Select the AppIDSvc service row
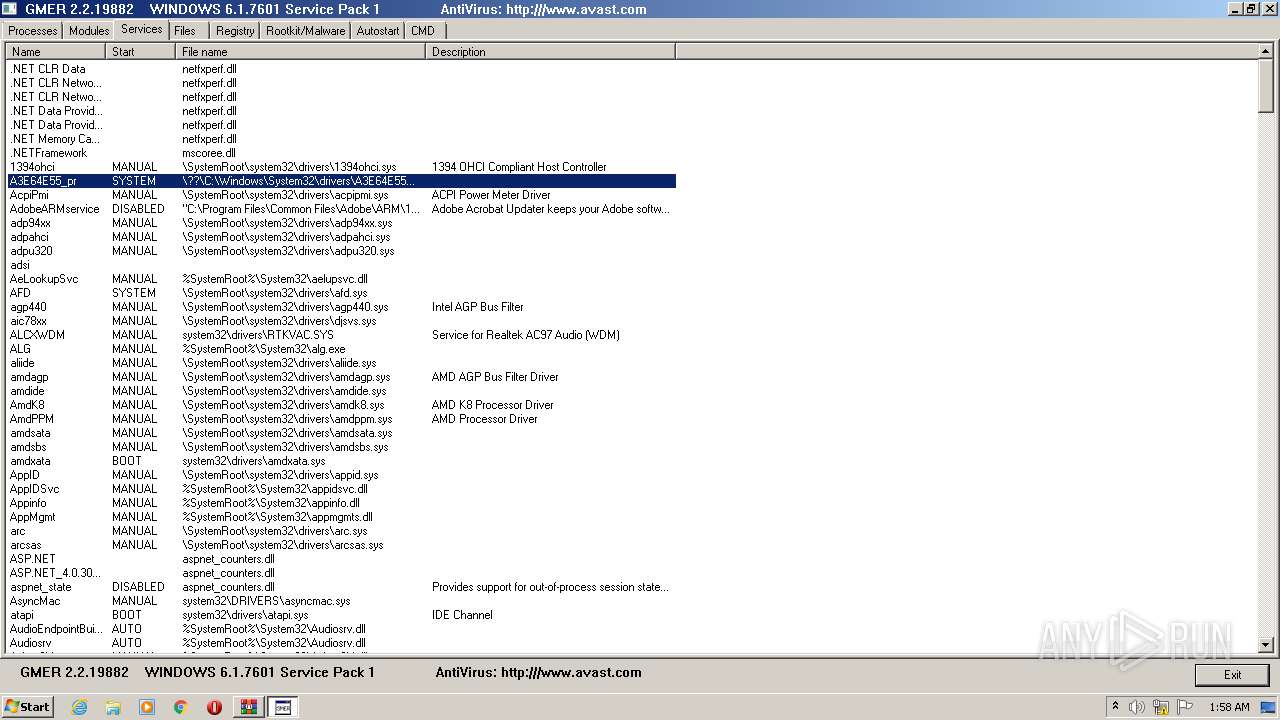1280x720 pixels. click(341, 489)
